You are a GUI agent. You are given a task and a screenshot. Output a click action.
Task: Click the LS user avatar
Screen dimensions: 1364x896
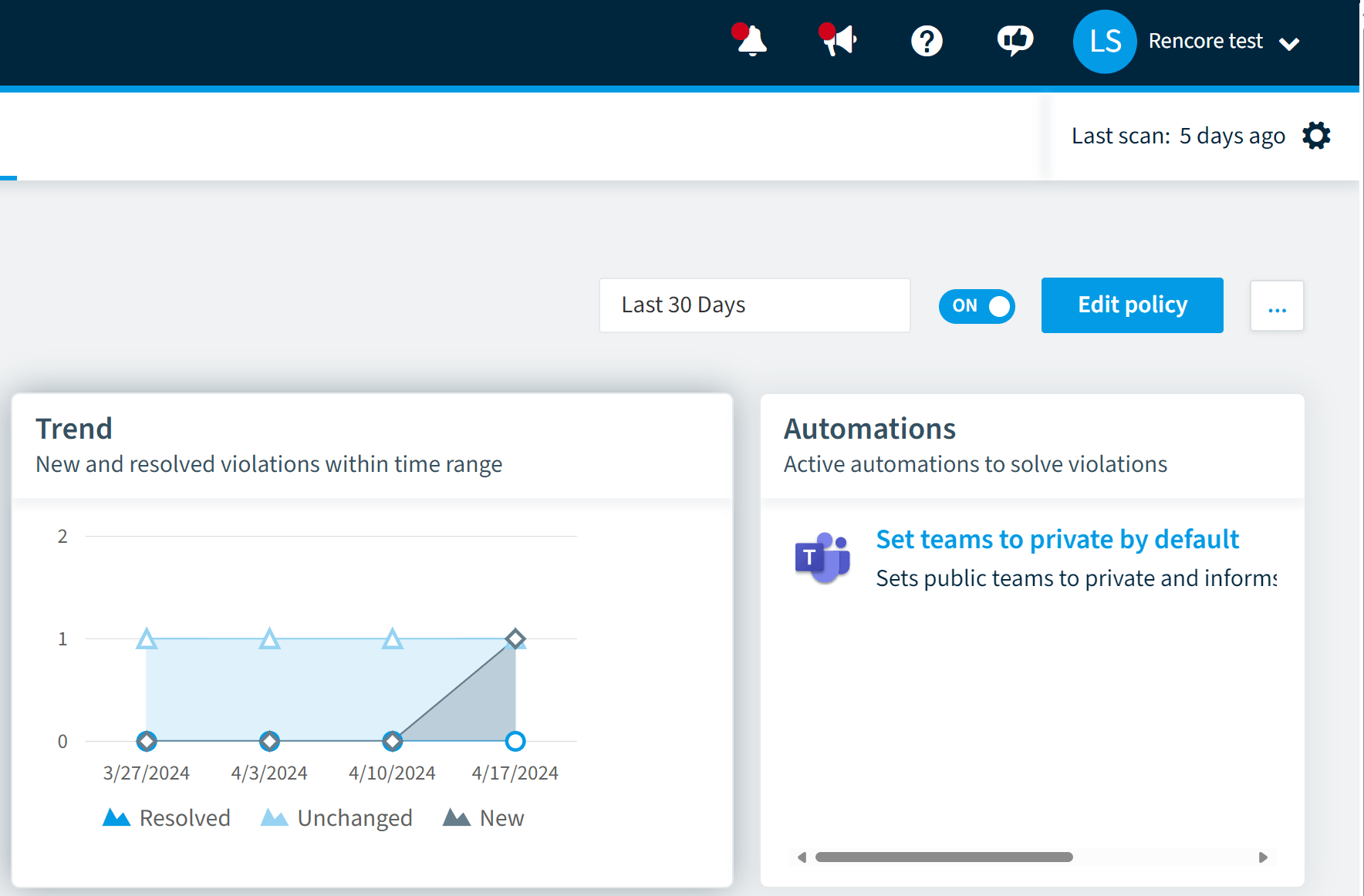1104,42
